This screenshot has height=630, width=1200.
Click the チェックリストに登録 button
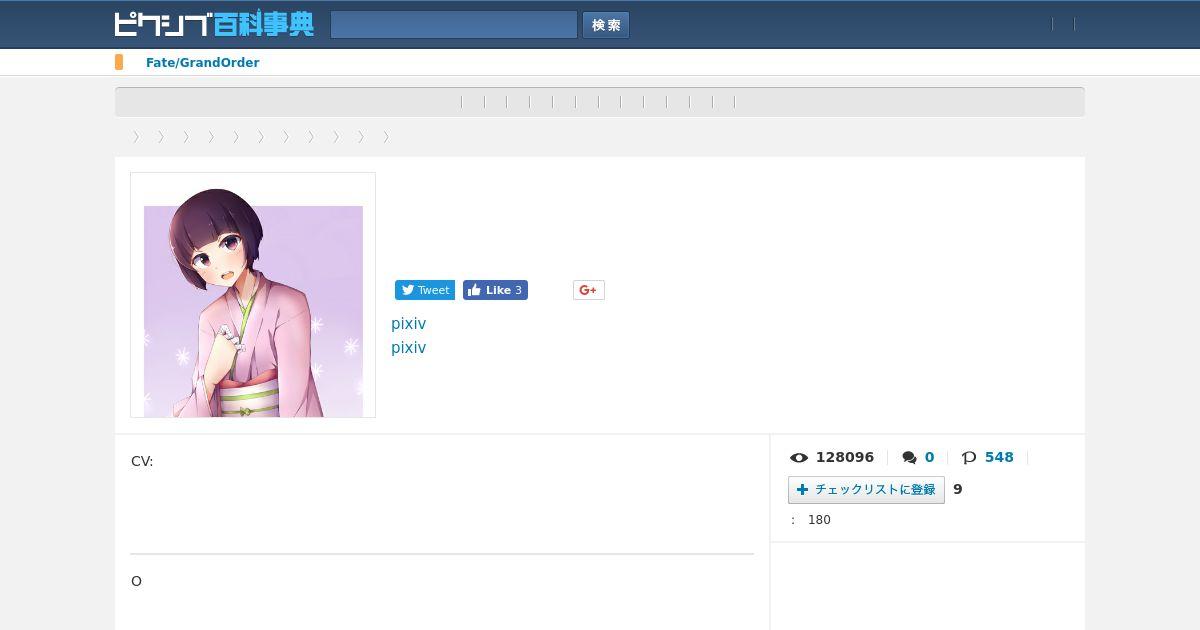pos(866,490)
